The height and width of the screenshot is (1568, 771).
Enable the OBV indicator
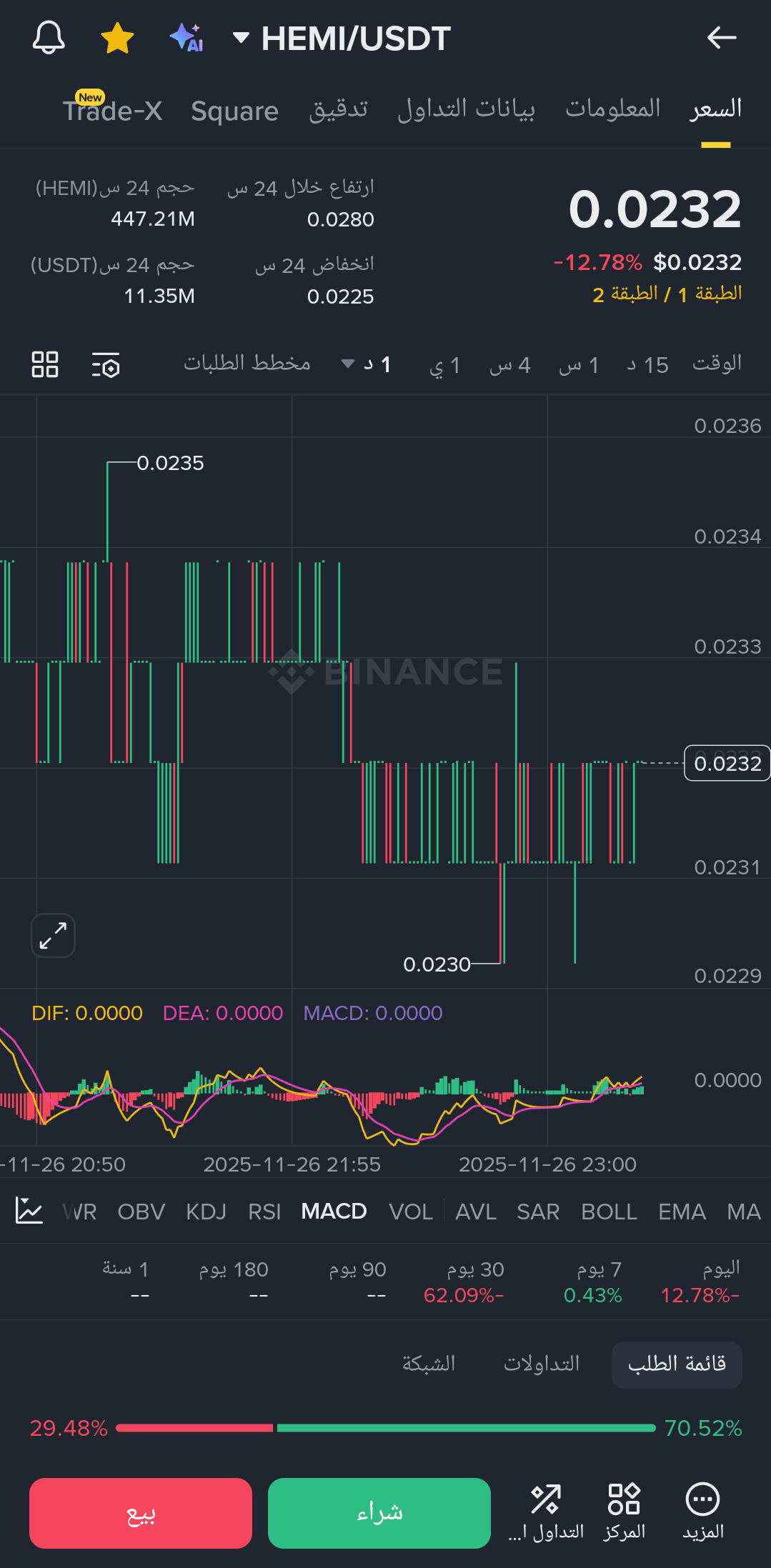[x=141, y=1212]
